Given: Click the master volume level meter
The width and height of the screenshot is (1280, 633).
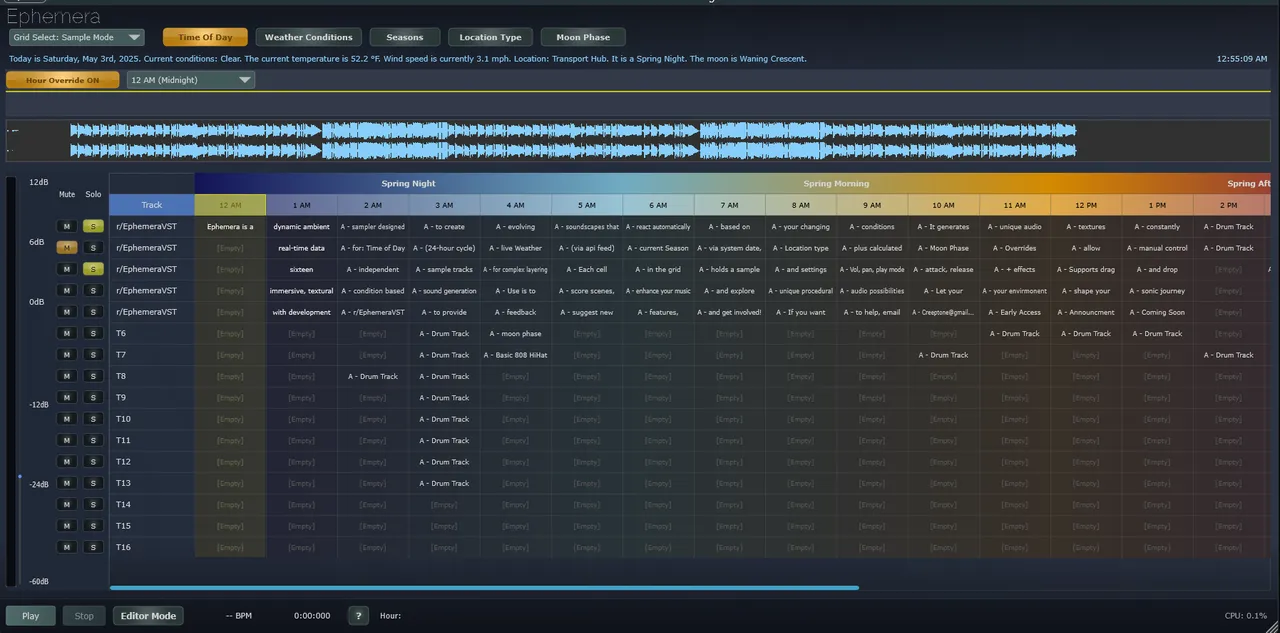Looking at the screenshot, I should click(12, 380).
